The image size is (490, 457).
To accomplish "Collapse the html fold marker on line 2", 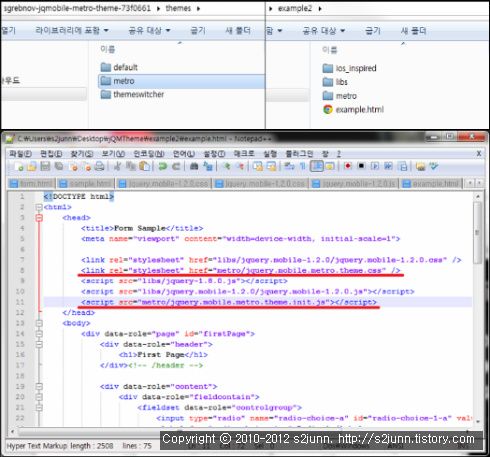I will pos(39,207).
